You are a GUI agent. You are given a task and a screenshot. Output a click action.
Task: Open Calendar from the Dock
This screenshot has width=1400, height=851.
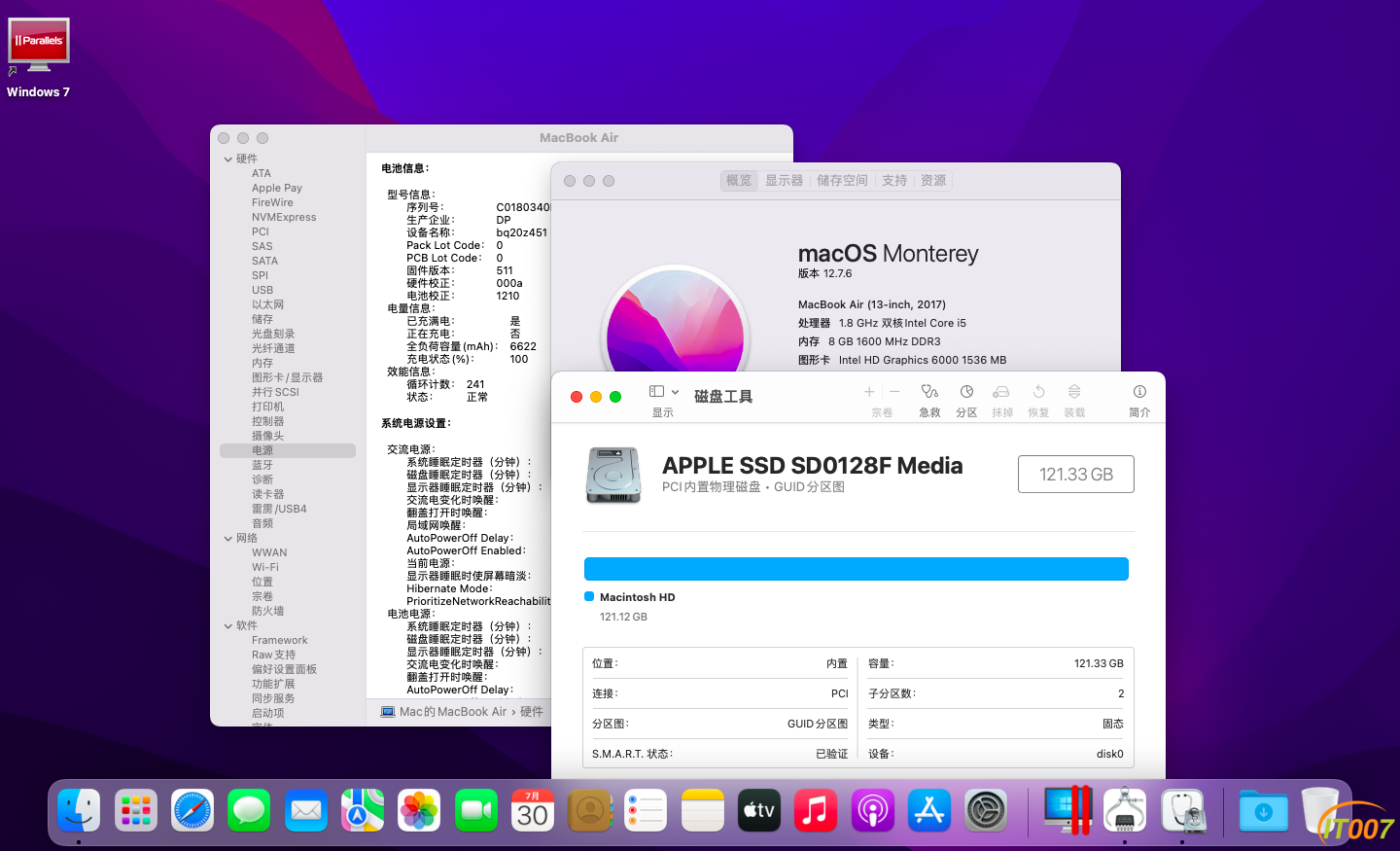coord(533,810)
